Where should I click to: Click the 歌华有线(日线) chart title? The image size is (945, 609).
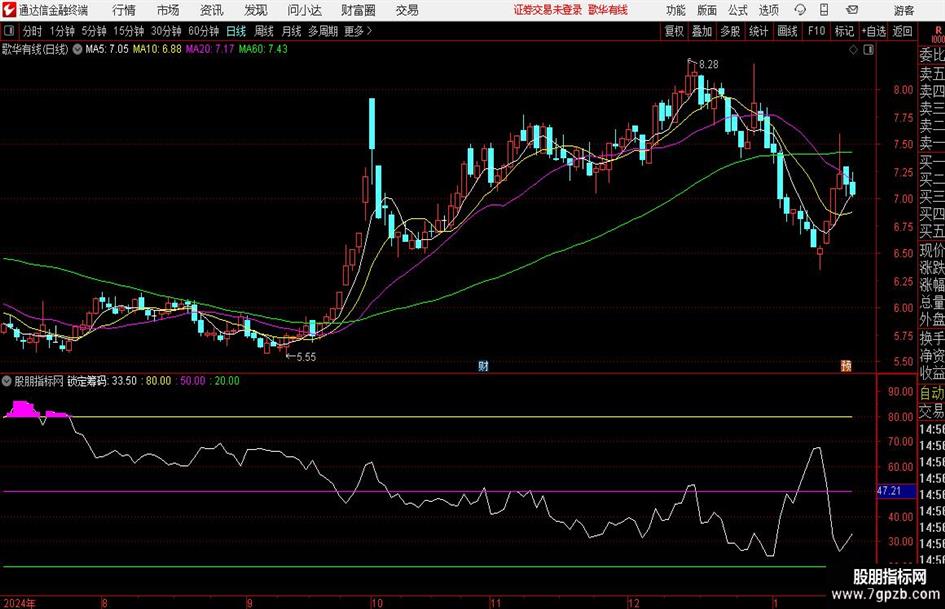pyautogui.click(x=35, y=49)
